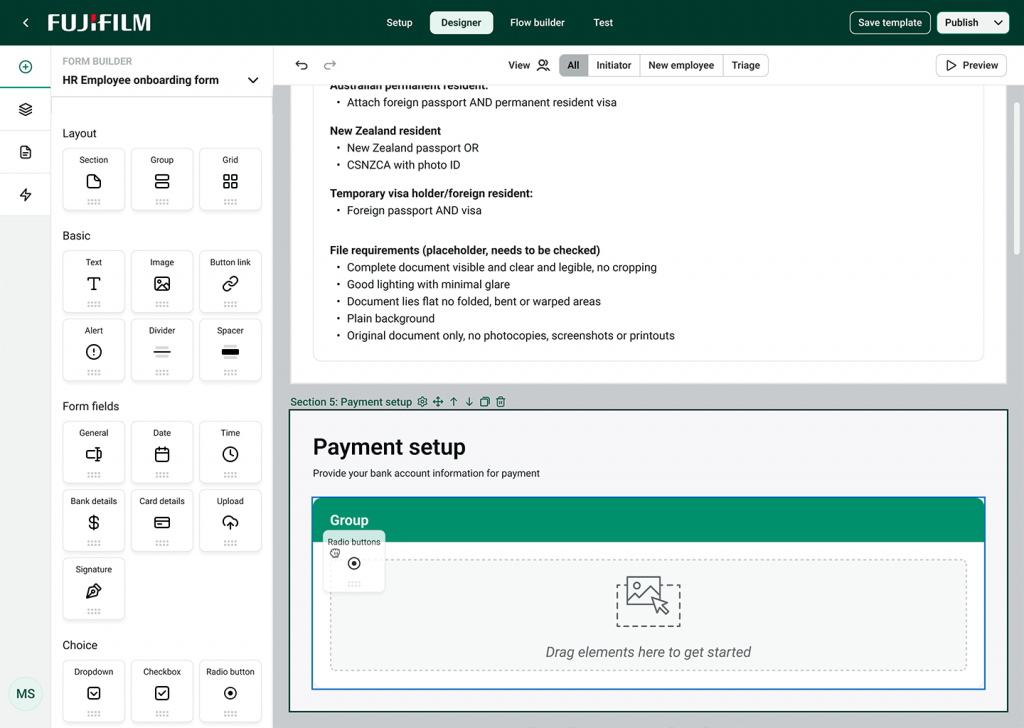Delete Section 5 with trash icon

(501, 402)
